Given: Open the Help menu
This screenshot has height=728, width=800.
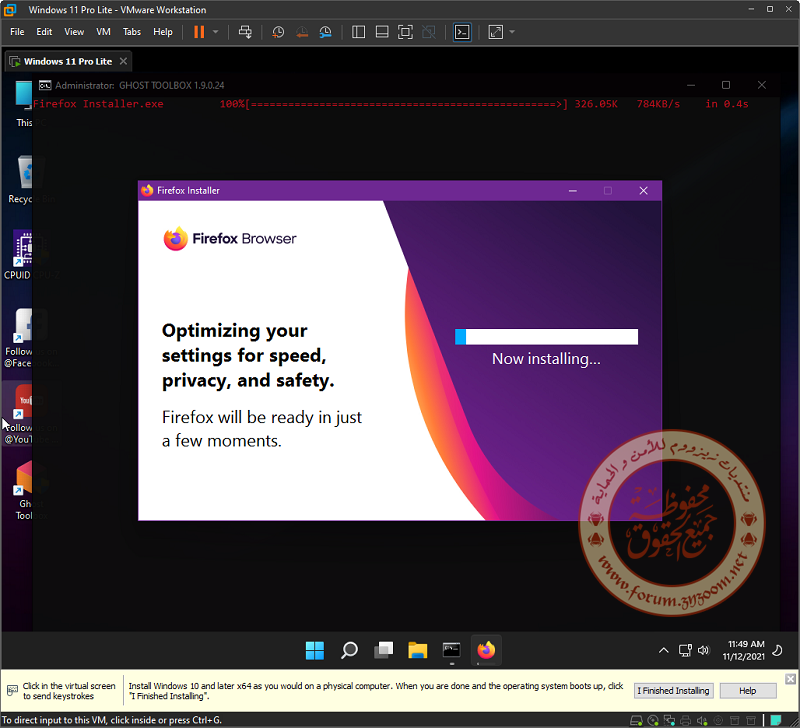Looking at the screenshot, I should click(x=163, y=32).
